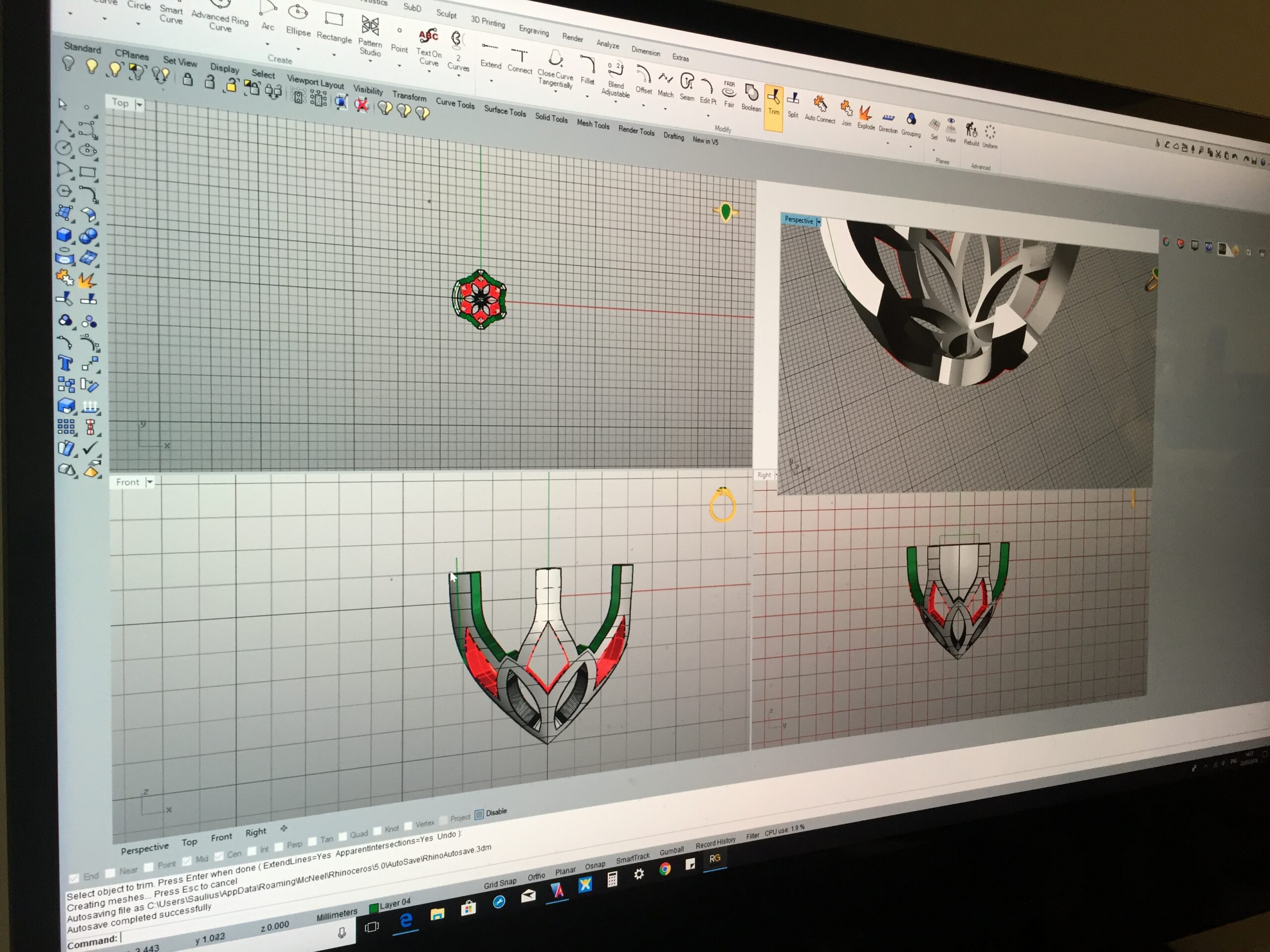Expand the Direction dropdown arrow
Viewport: 1270px width, 952px height.
(x=888, y=143)
